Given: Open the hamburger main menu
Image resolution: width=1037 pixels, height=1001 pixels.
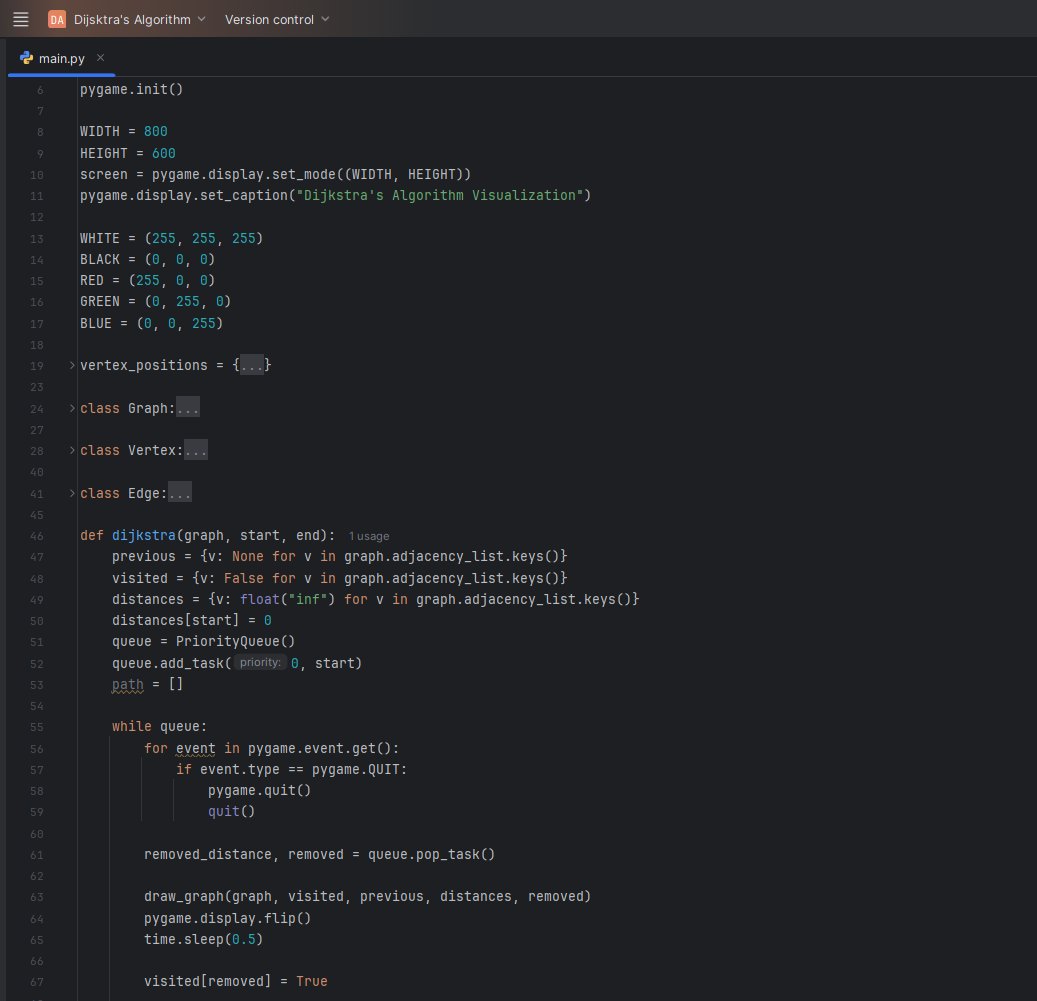Looking at the screenshot, I should pyautogui.click(x=21, y=19).
